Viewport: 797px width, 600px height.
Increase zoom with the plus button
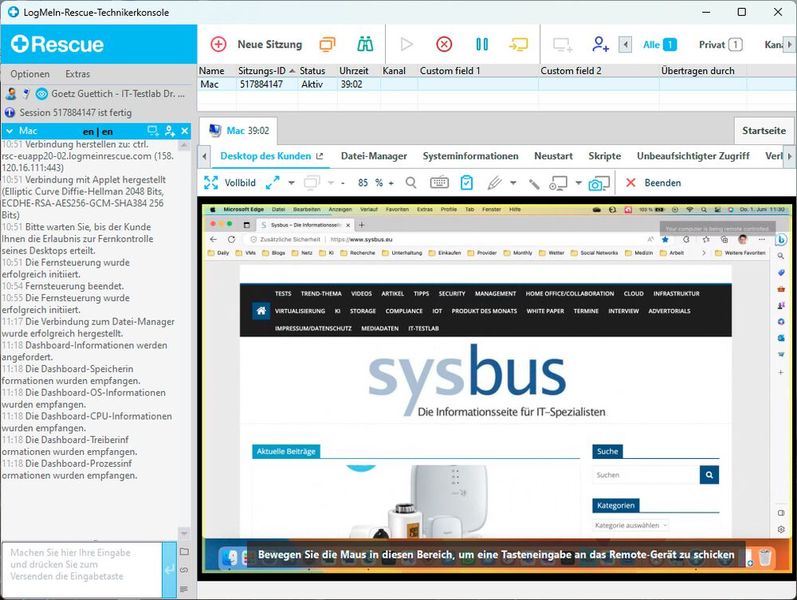pos(391,183)
